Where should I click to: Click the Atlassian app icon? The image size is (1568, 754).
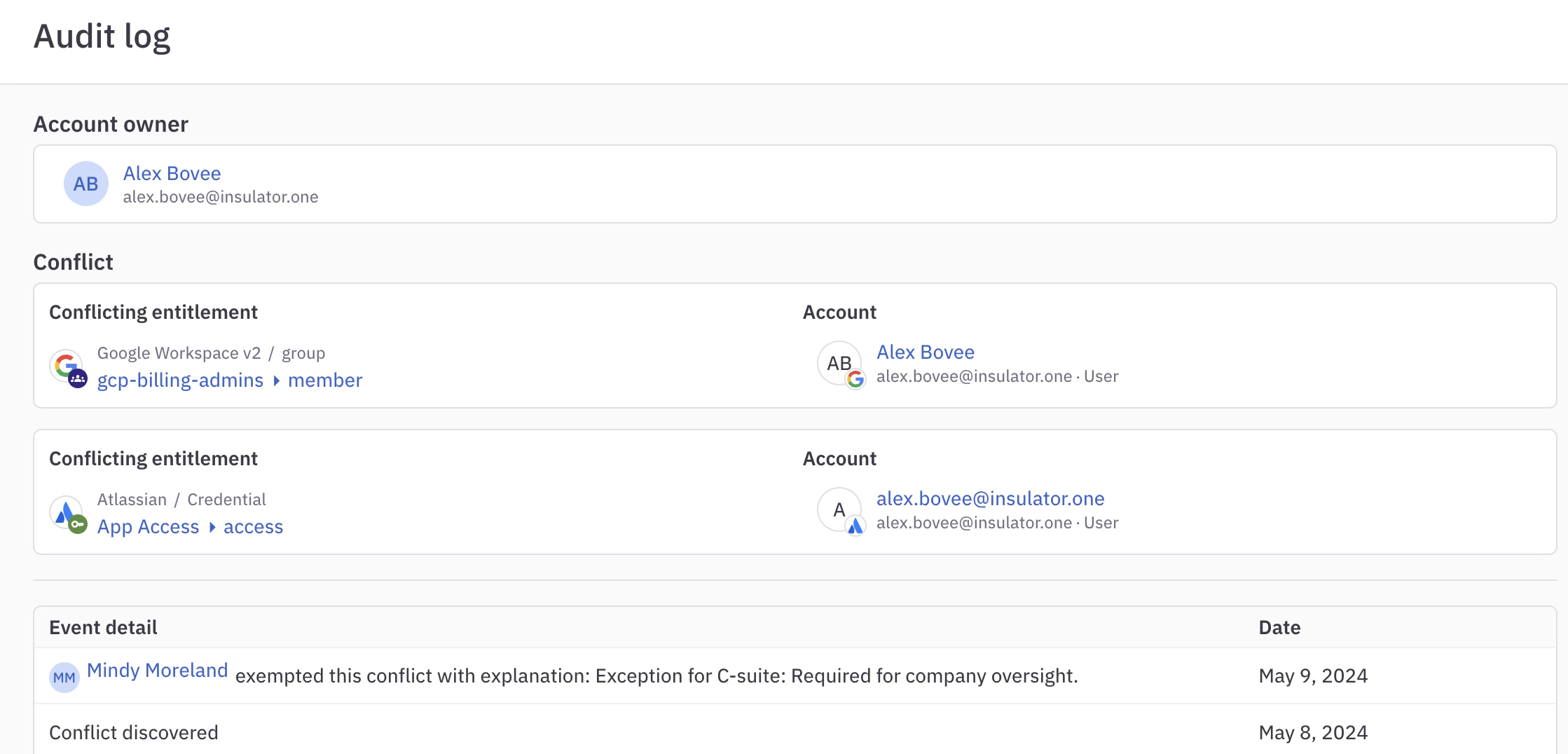pyautogui.click(x=65, y=511)
